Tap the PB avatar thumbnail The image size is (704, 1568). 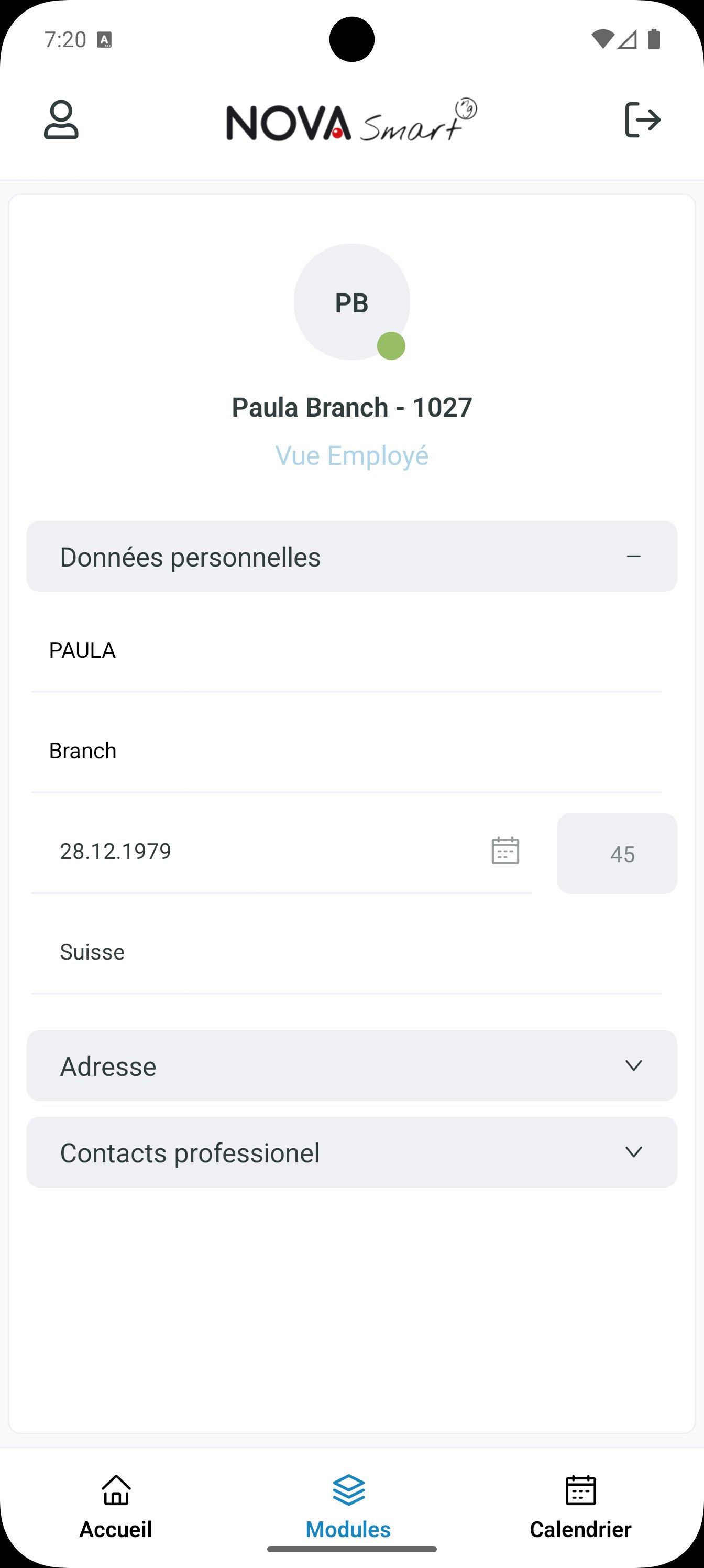[351, 302]
